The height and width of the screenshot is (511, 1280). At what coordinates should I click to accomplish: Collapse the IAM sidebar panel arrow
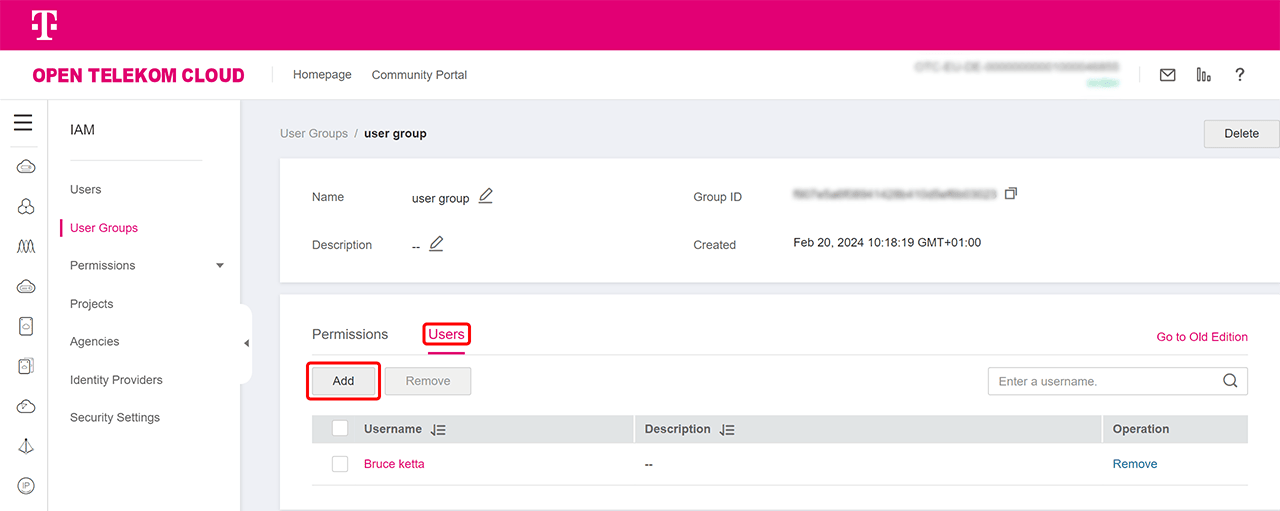coord(246,344)
